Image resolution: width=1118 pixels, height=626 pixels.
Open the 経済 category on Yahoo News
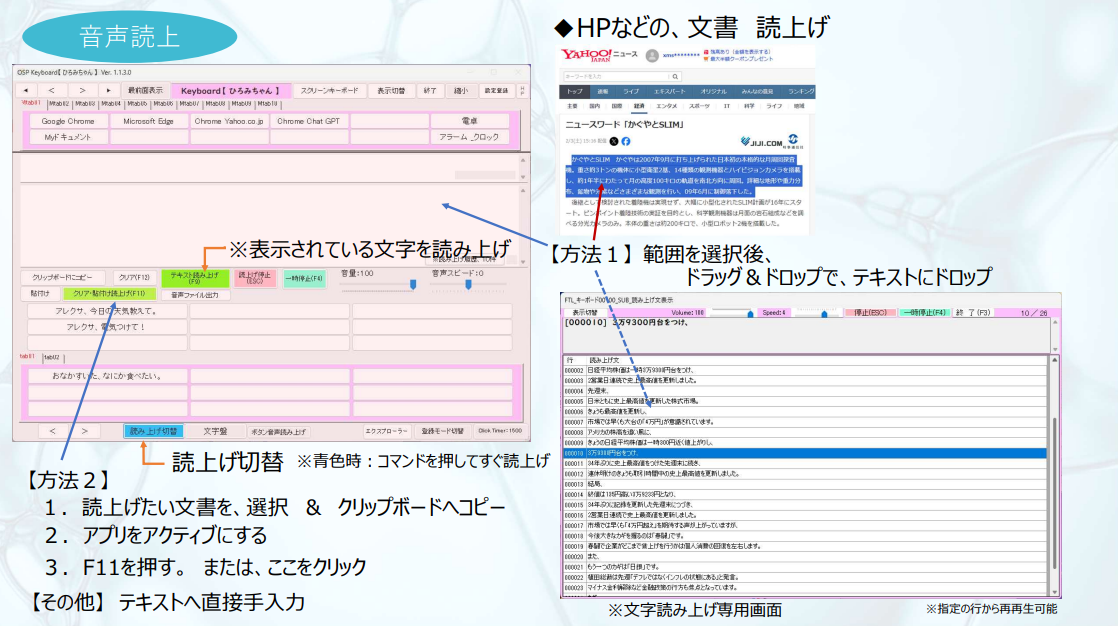click(639, 106)
